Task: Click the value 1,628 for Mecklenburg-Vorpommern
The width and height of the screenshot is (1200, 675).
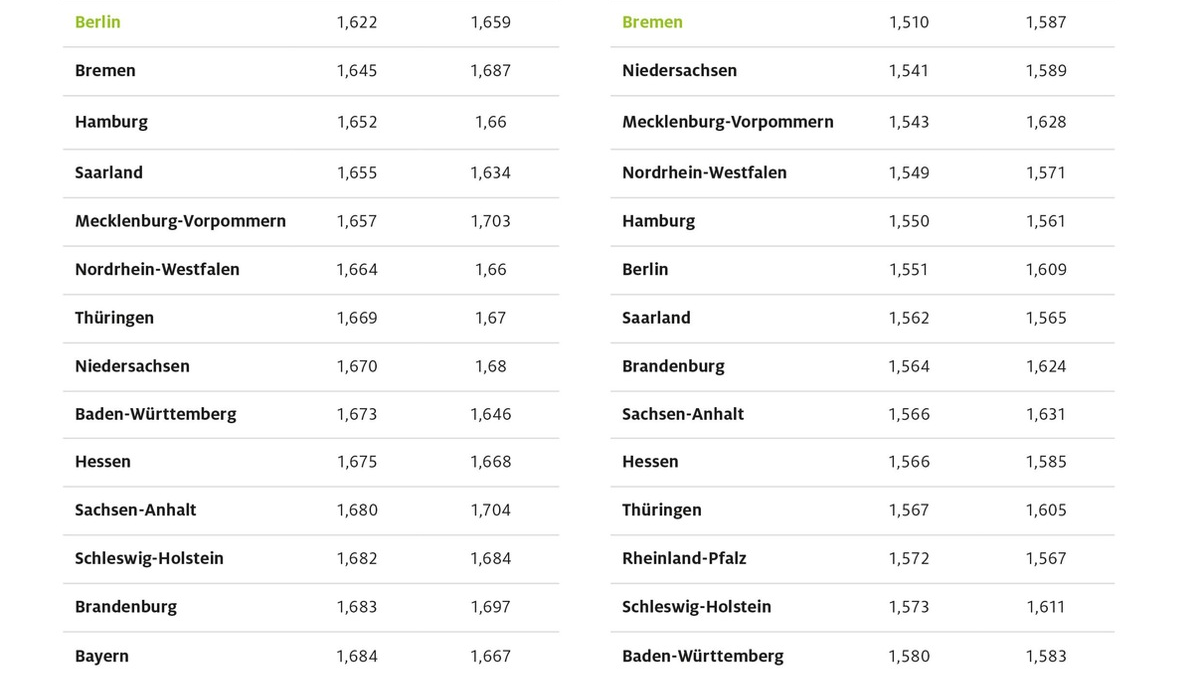Action: click(1046, 122)
